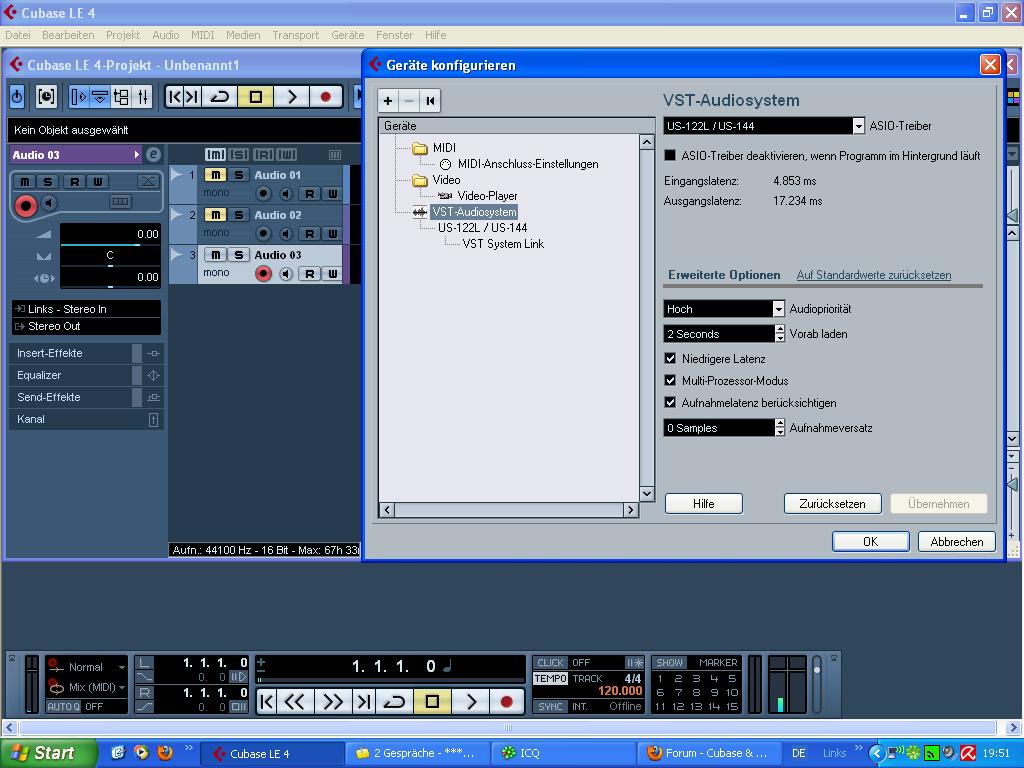Open the ASIO-Treiber dropdown

point(858,126)
